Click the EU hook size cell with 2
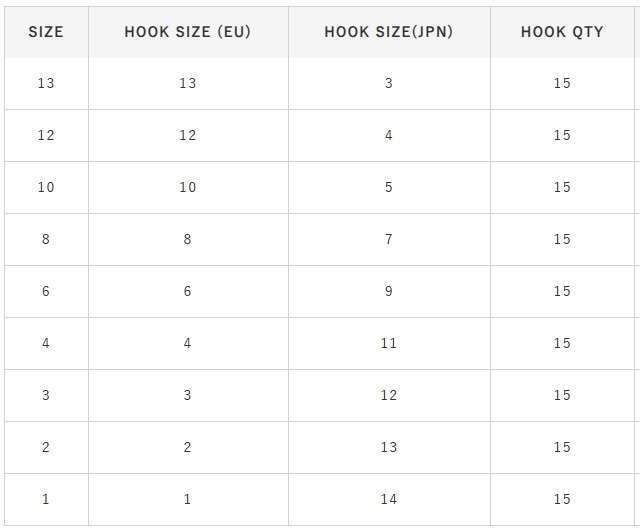The width and height of the screenshot is (640, 530). [x=188, y=447]
